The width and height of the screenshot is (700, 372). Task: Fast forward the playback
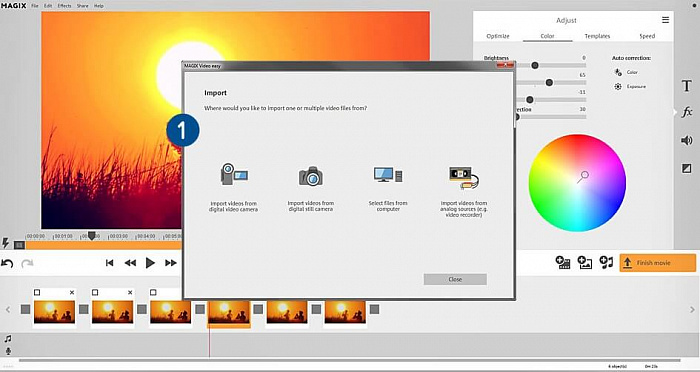click(171, 263)
